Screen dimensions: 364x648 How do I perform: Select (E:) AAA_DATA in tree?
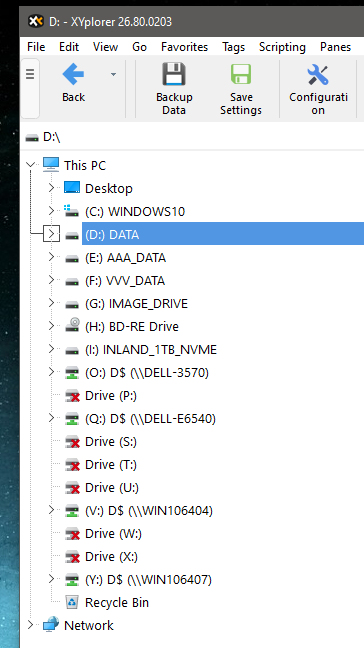125,258
